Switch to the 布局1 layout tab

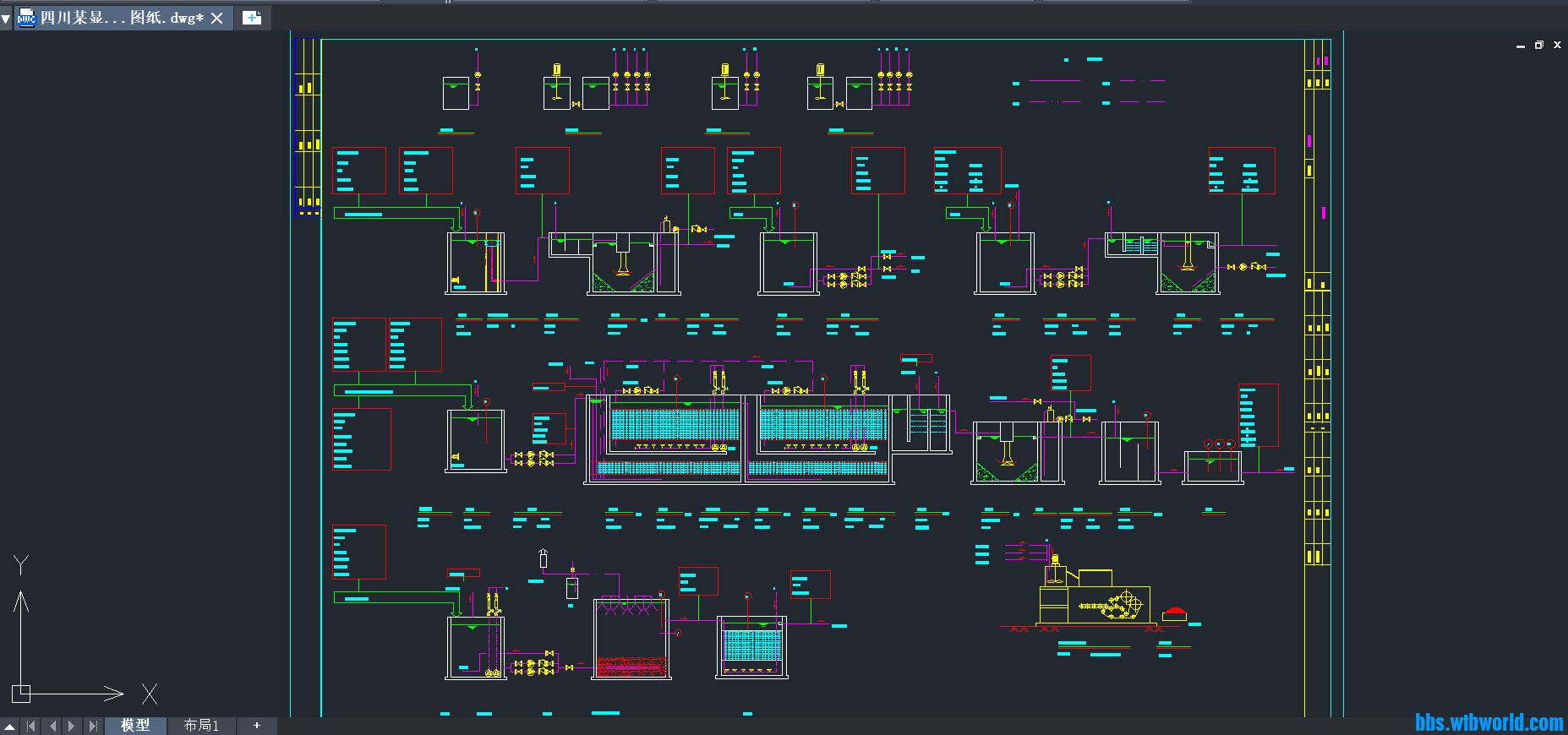(x=201, y=726)
